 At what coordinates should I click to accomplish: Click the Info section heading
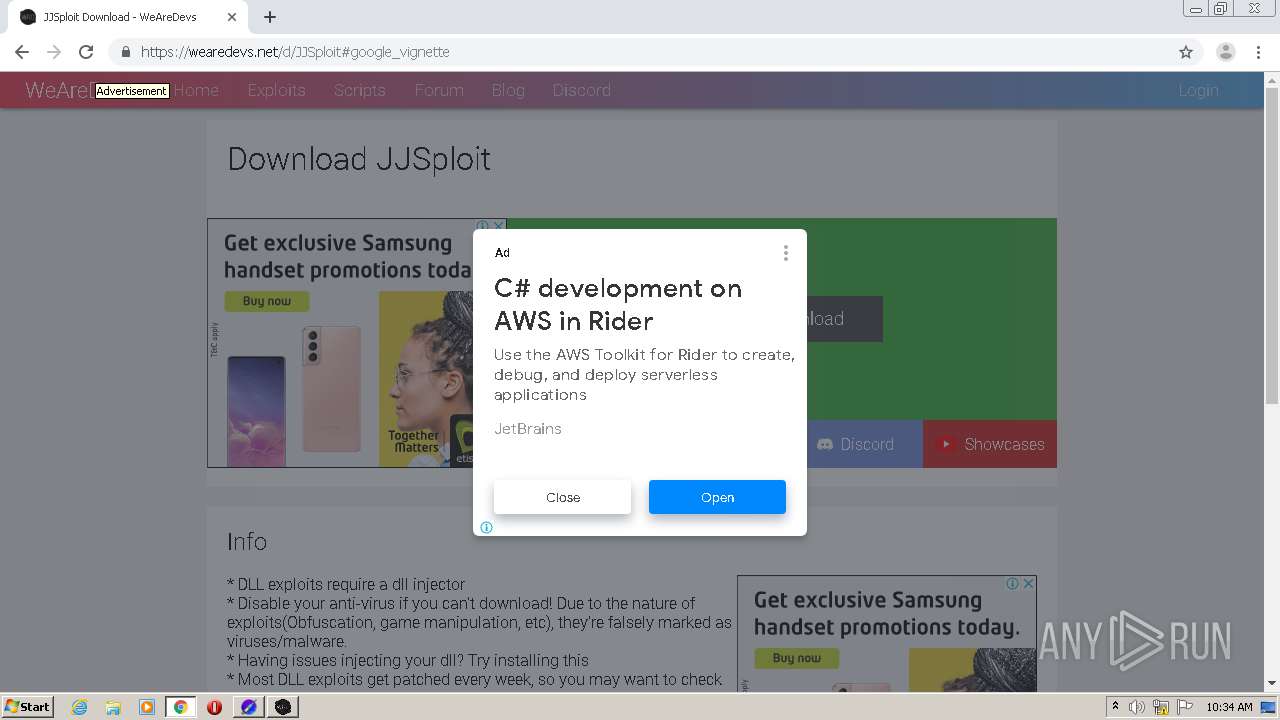pos(247,541)
